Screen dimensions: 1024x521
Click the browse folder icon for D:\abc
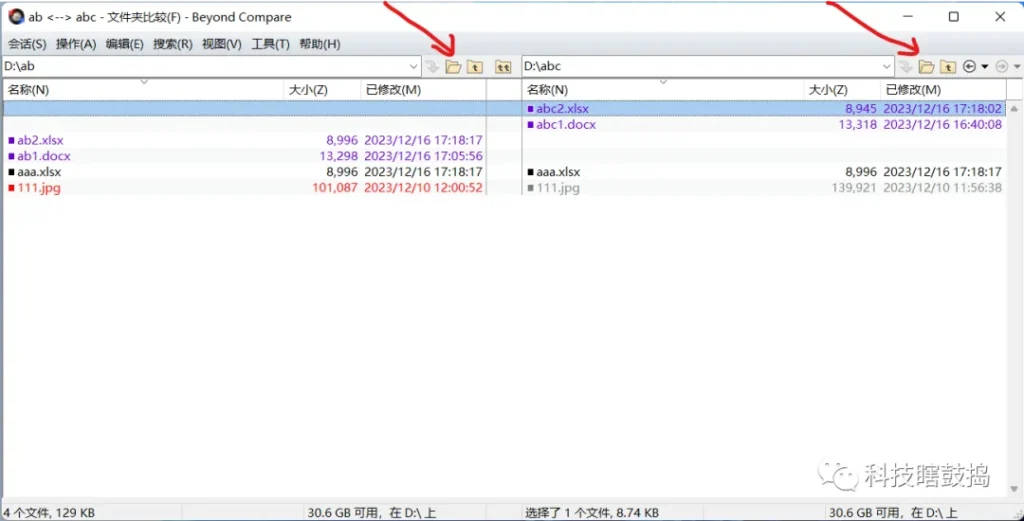tap(926, 67)
